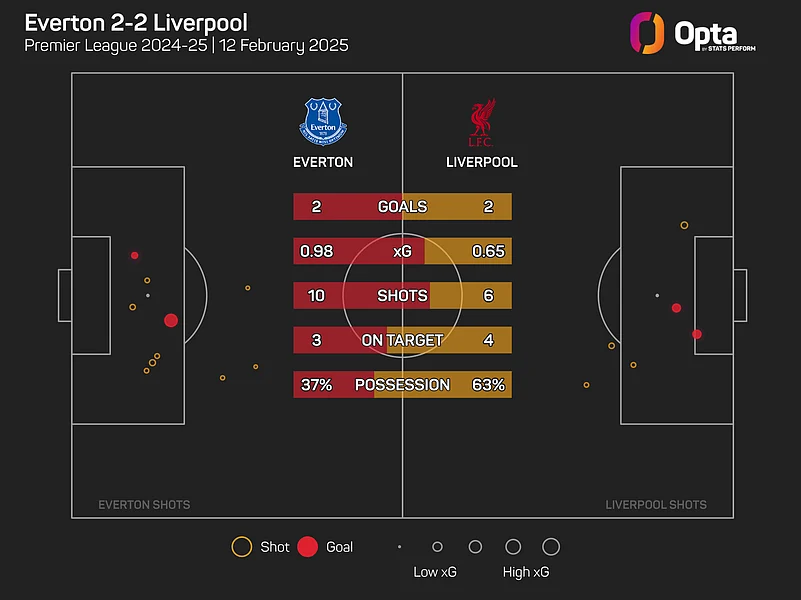801x600 pixels.
Task: Click Everton's 10 shots value
Action: pyautogui.click(x=316, y=296)
